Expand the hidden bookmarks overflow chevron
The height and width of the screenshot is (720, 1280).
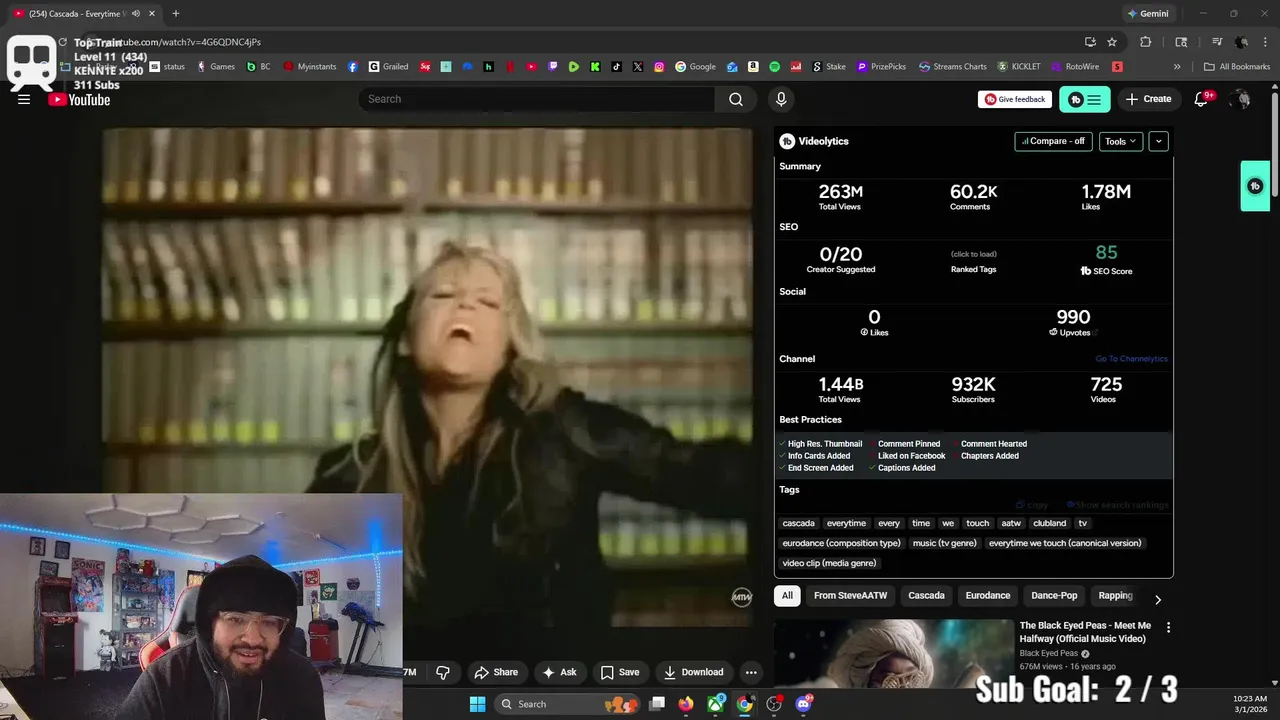tap(1177, 67)
